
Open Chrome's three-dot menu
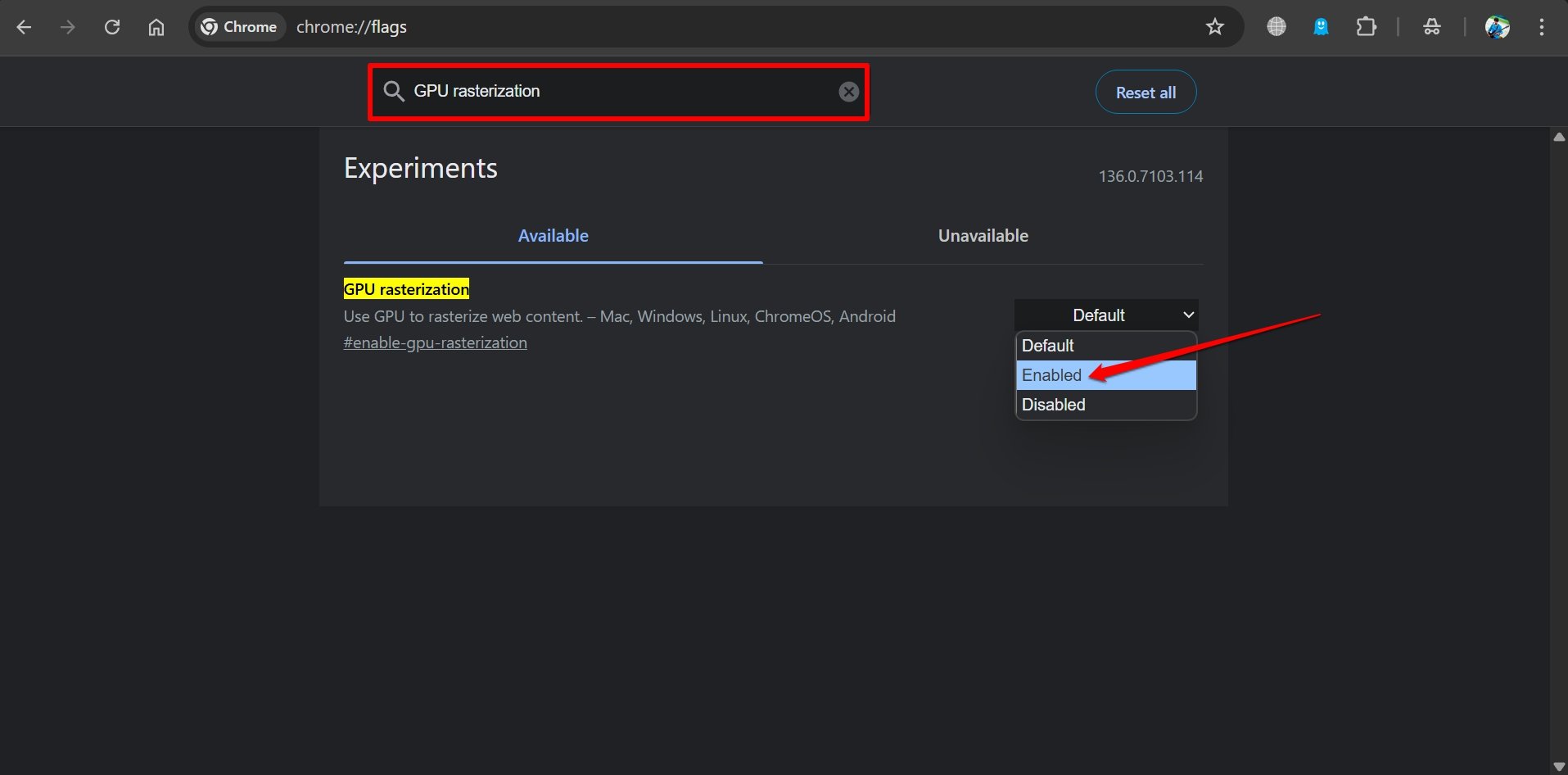(x=1541, y=27)
